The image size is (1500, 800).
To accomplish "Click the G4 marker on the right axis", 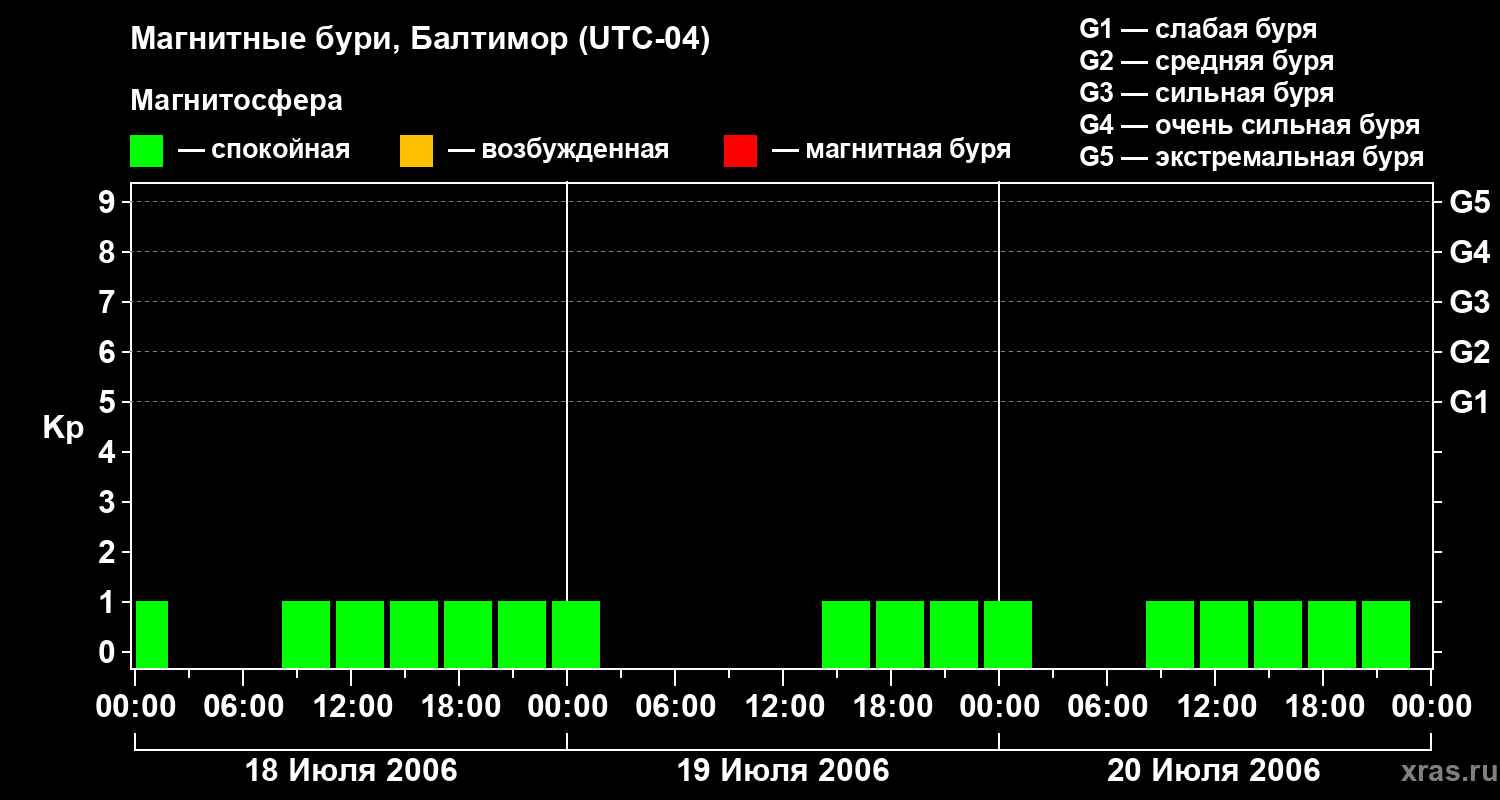I will pyautogui.click(x=1469, y=252).
